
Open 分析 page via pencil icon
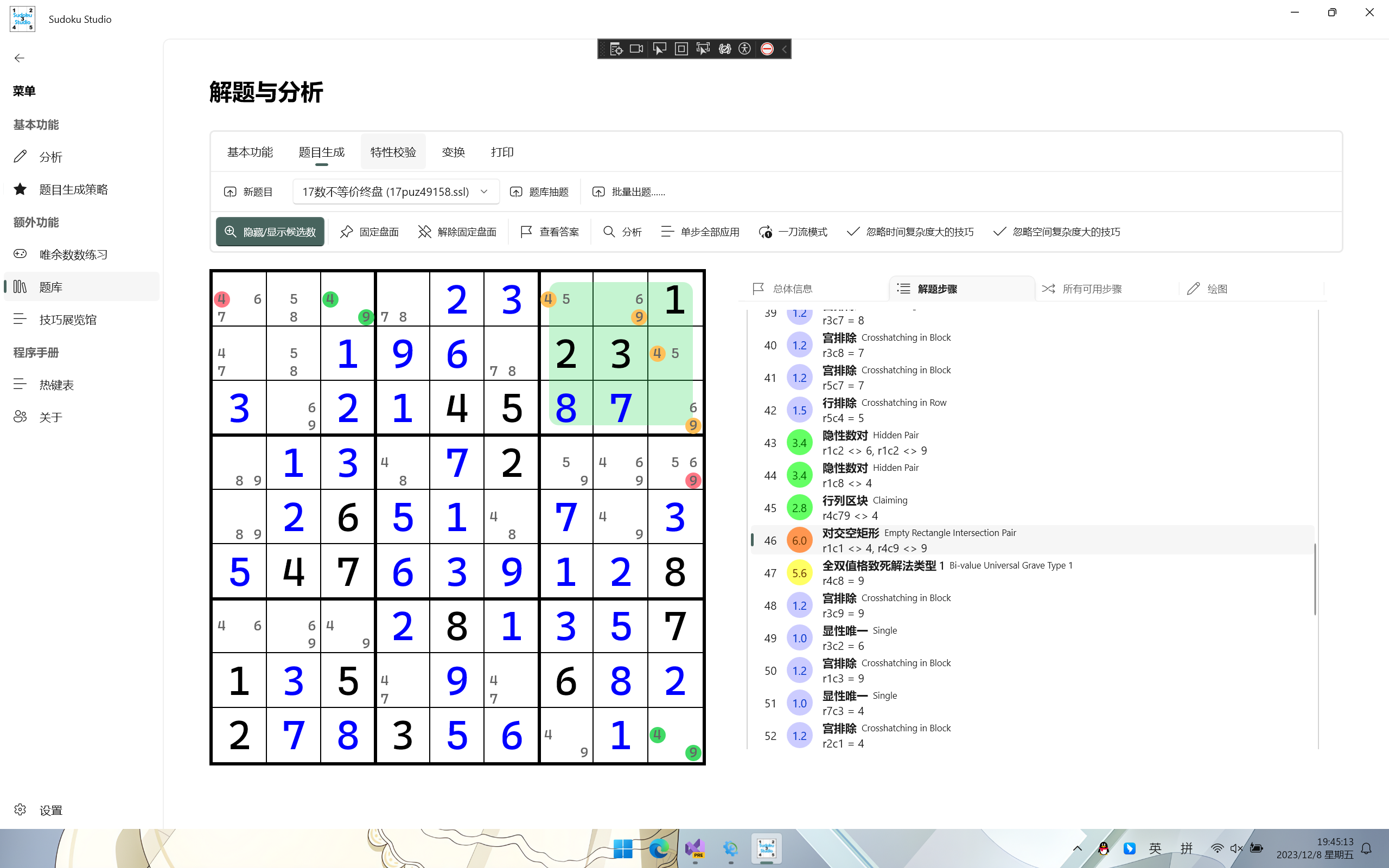pos(81,157)
